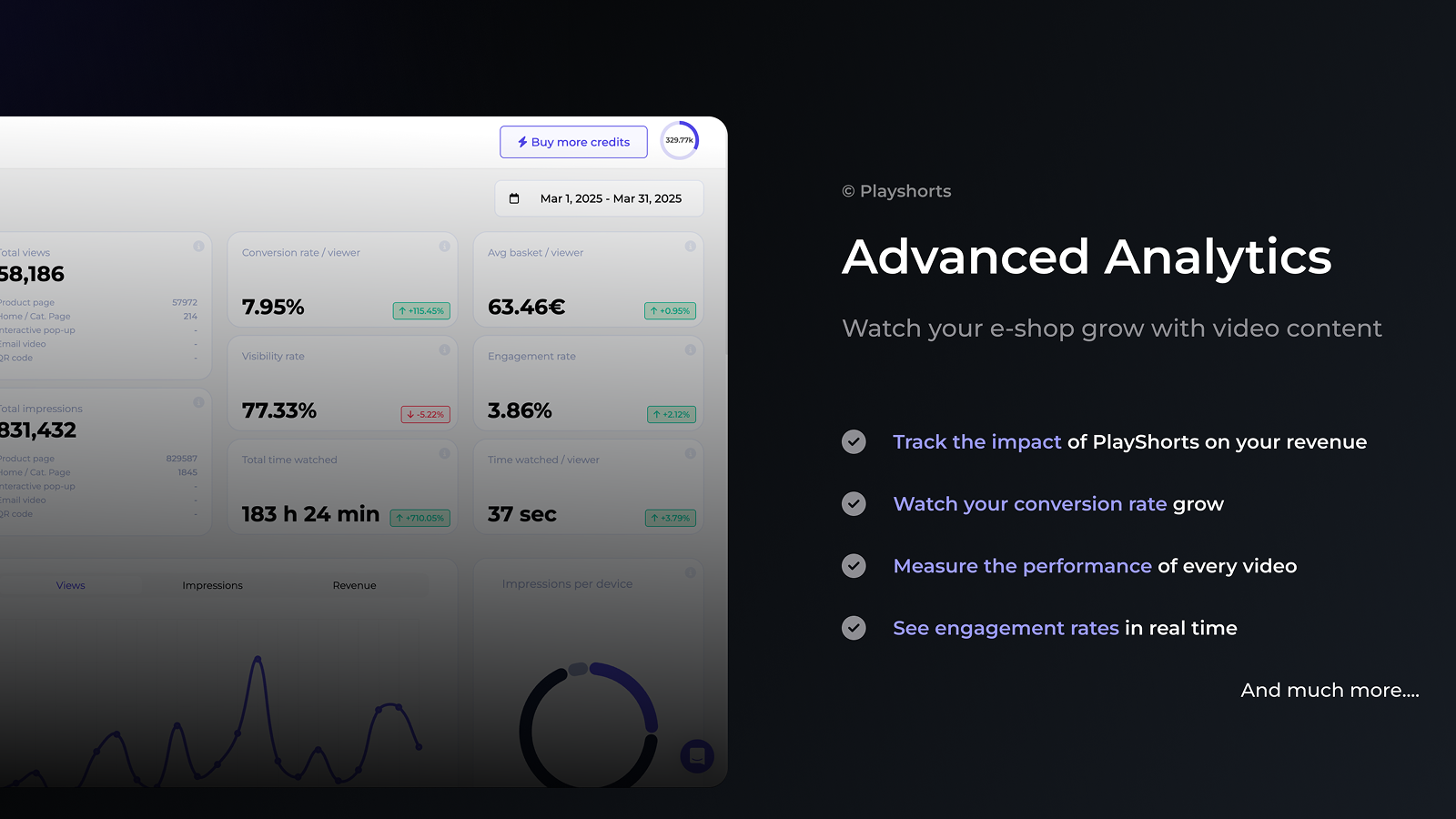The width and height of the screenshot is (1456, 819).
Task: Toggle the checkmark beside See engagement rates
Action: pyautogui.click(x=854, y=628)
